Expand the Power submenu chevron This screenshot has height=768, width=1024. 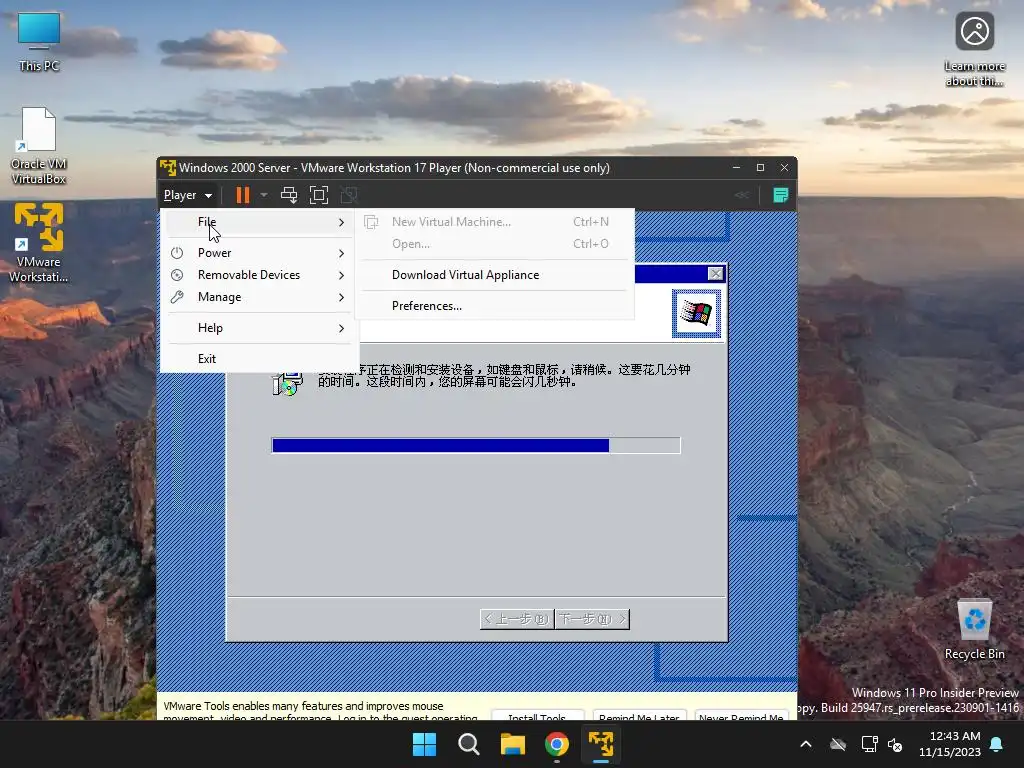click(x=341, y=253)
